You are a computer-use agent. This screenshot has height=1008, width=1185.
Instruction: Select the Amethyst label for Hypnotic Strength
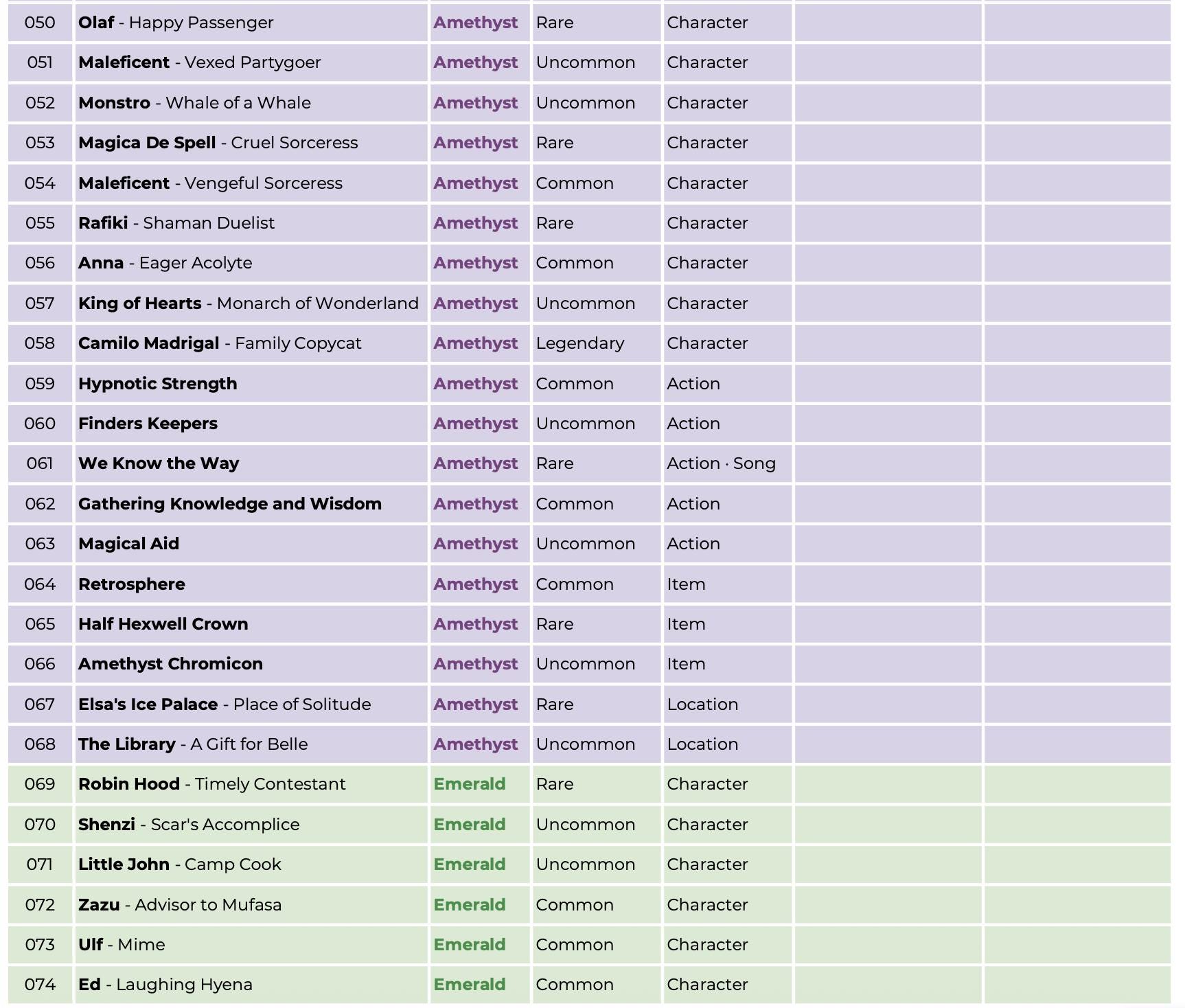(475, 384)
